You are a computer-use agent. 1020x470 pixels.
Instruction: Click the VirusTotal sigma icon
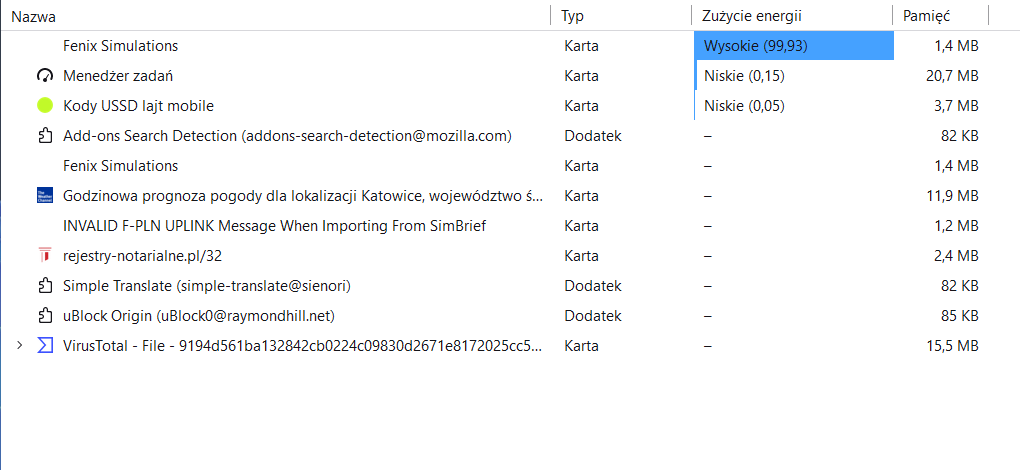point(45,346)
